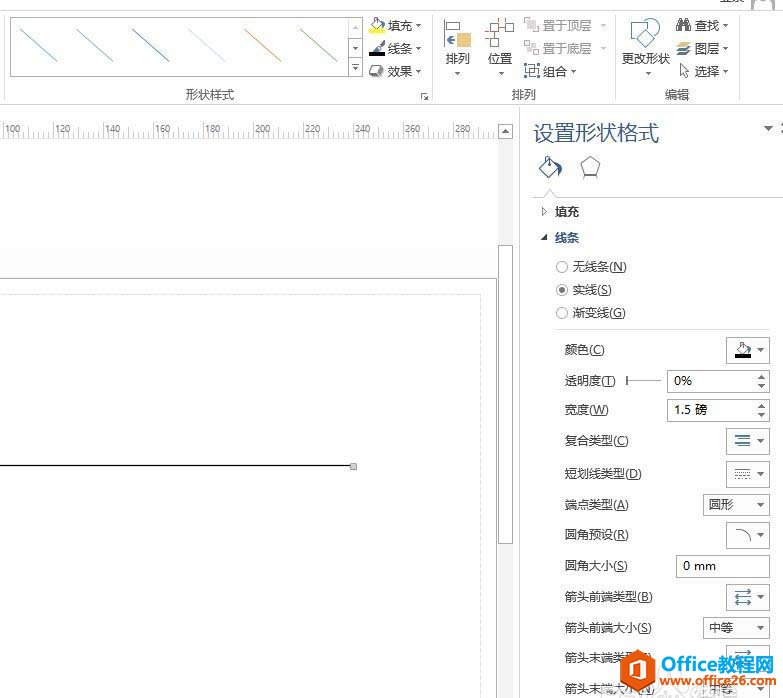Click the Fill (填充) paint bucket icon in ribbon

point(377,25)
